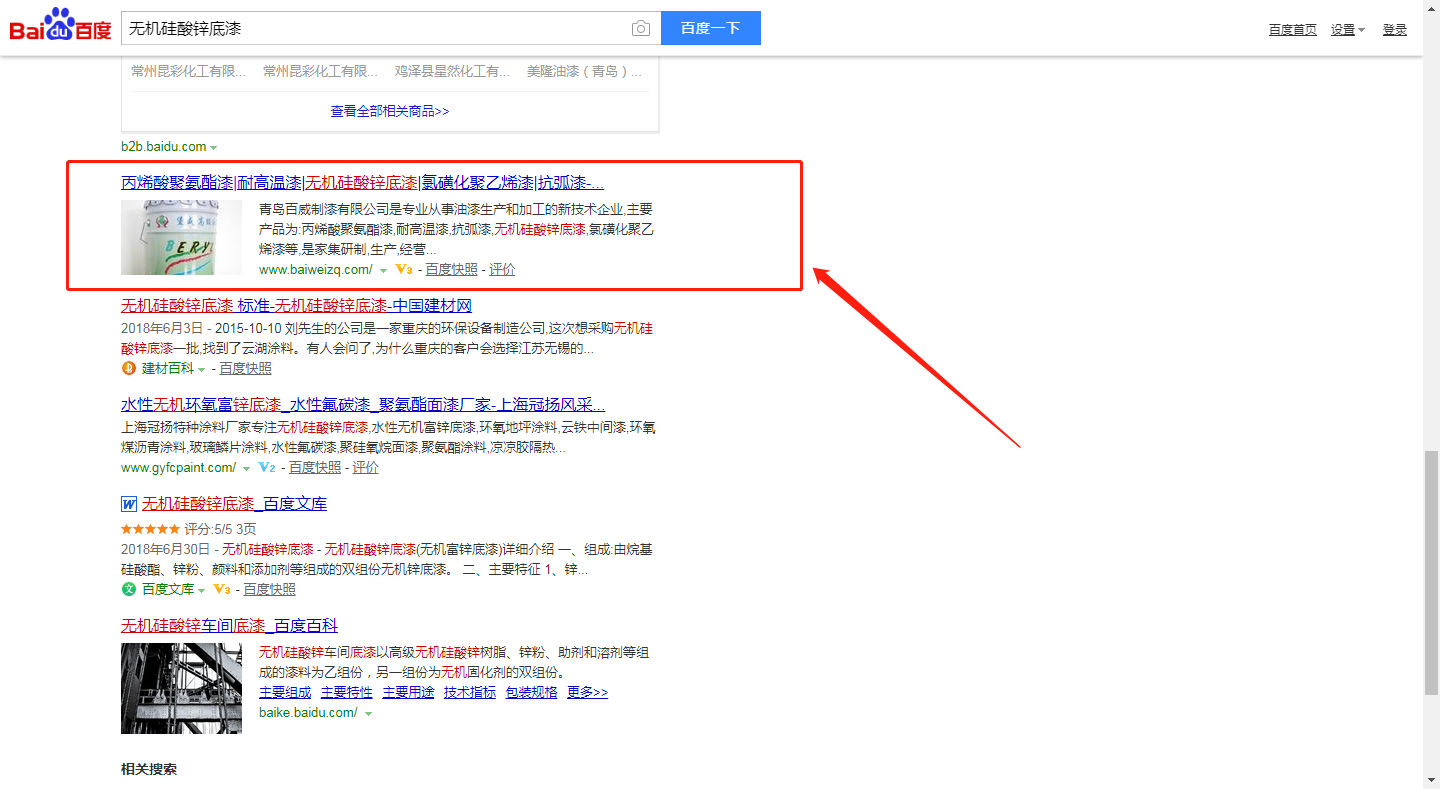Click 百度文库 source name text

(168, 589)
